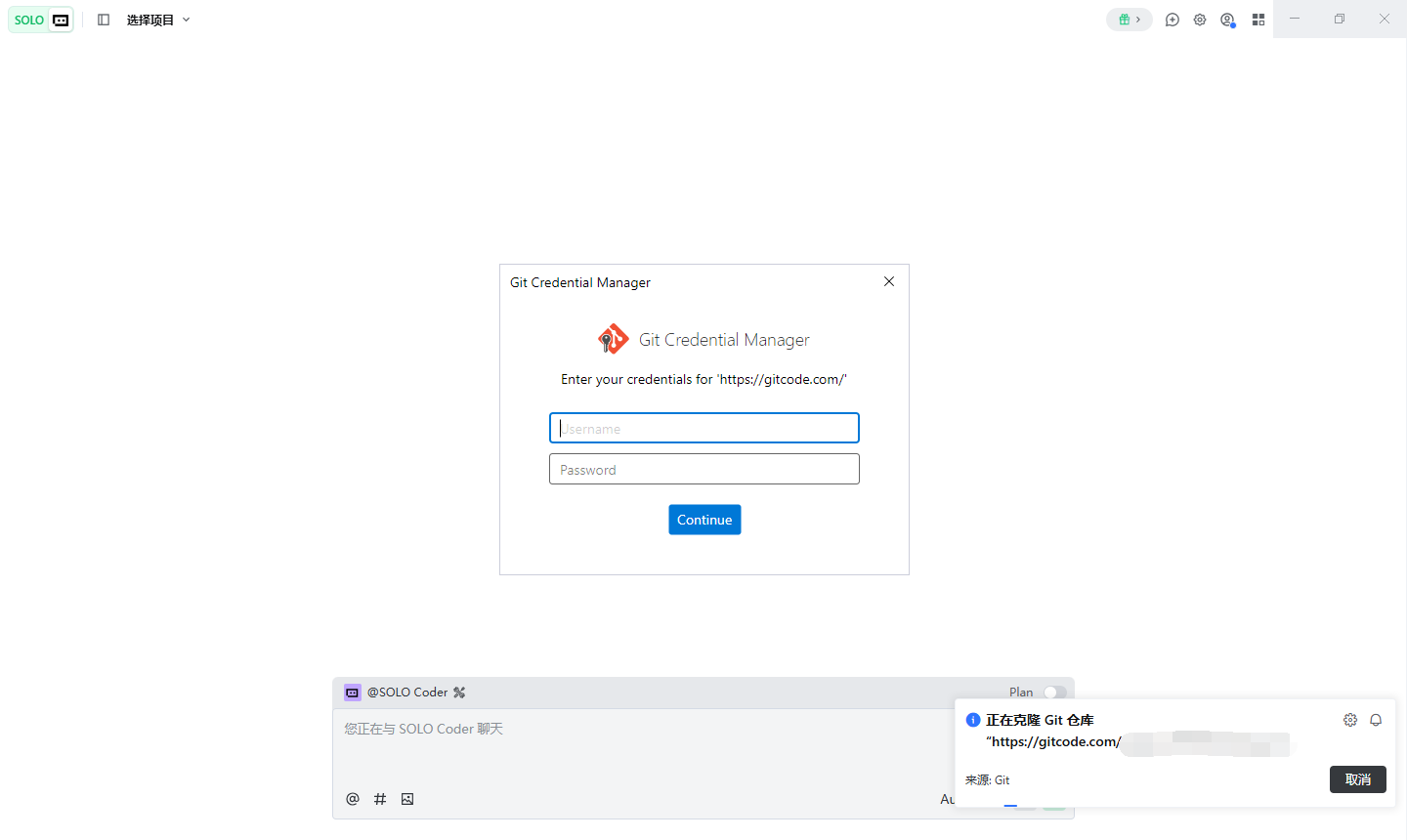The height and width of the screenshot is (840, 1407).
Task: Click the blue info icon in the Git clone notification
Action: 973,720
